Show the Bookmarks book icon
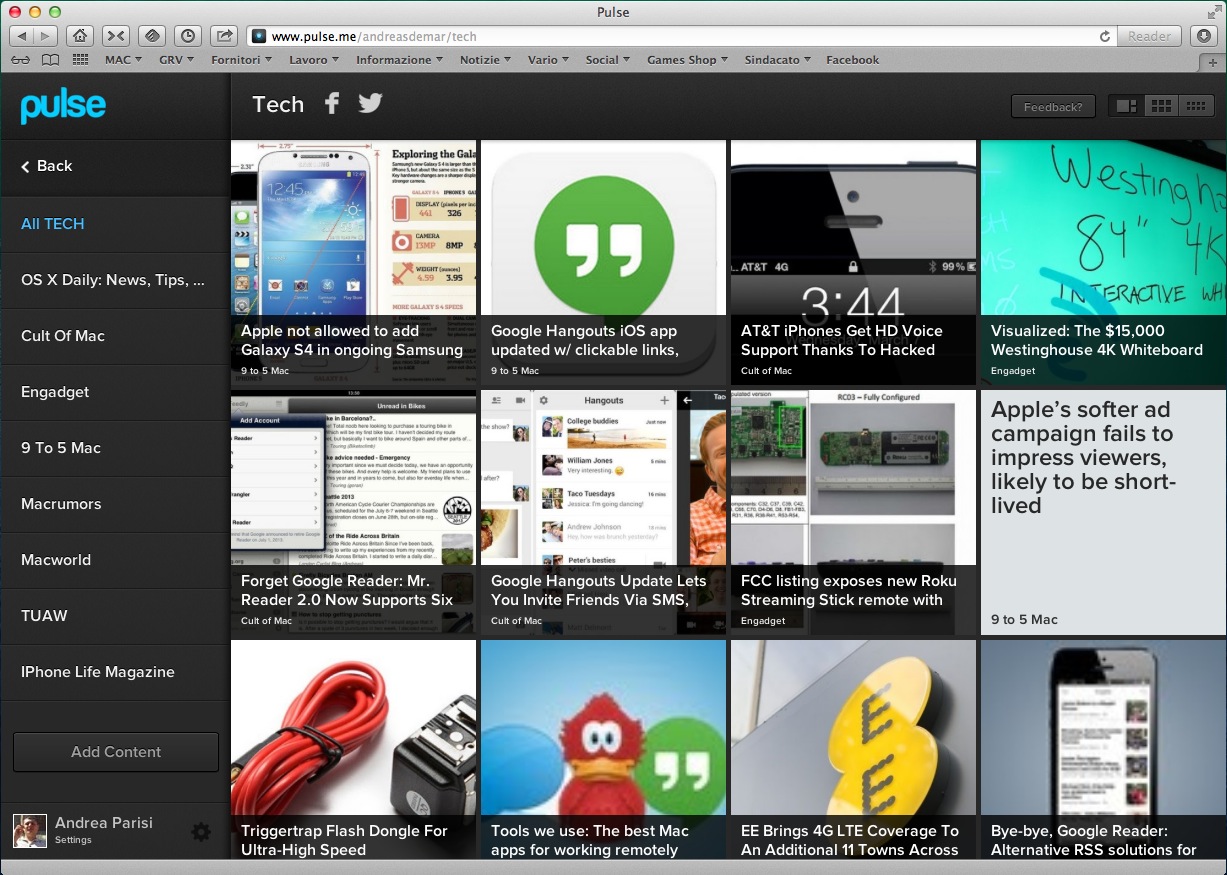The height and width of the screenshot is (875, 1227). (50, 60)
